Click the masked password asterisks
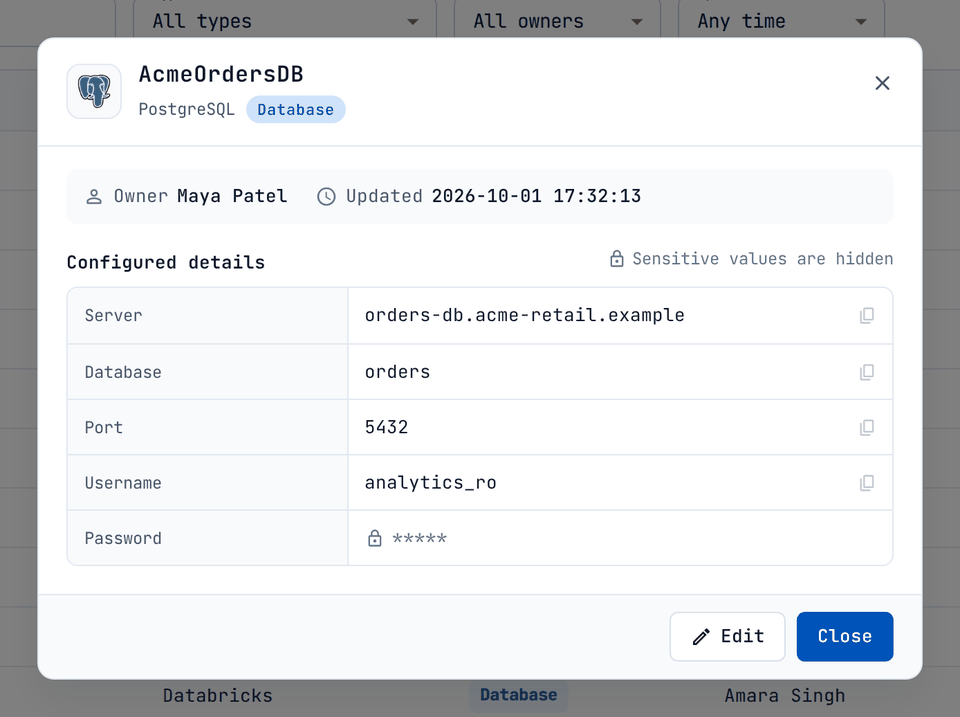960x717 pixels. (x=419, y=539)
